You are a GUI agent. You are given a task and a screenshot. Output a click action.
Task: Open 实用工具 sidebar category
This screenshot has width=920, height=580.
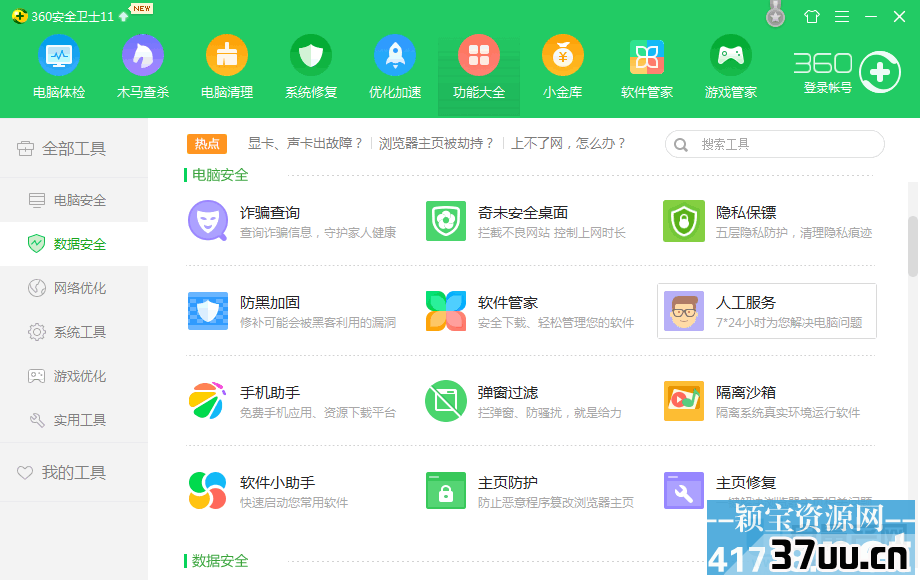pos(74,420)
